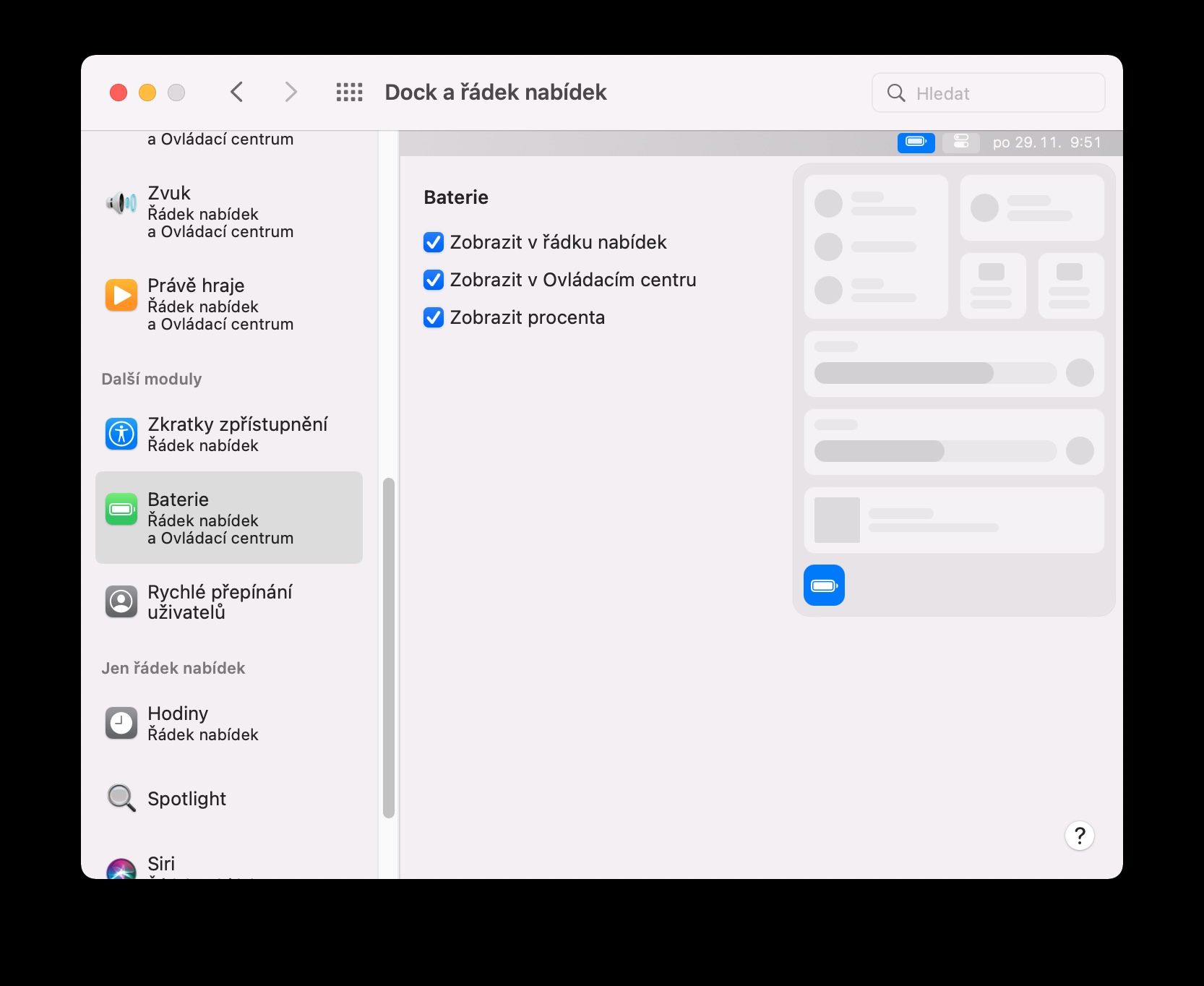Uncheck Zobrazit procenta checkbox

pyautogui.click(x=434, y=317)
